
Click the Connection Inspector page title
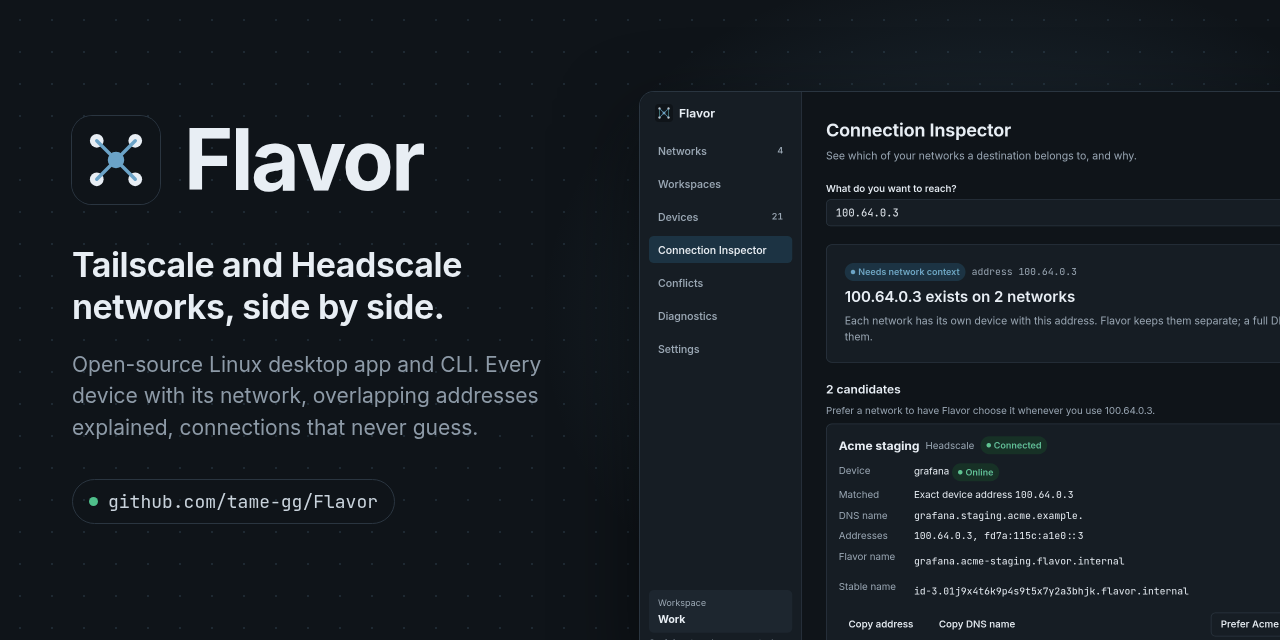[918, 130]
